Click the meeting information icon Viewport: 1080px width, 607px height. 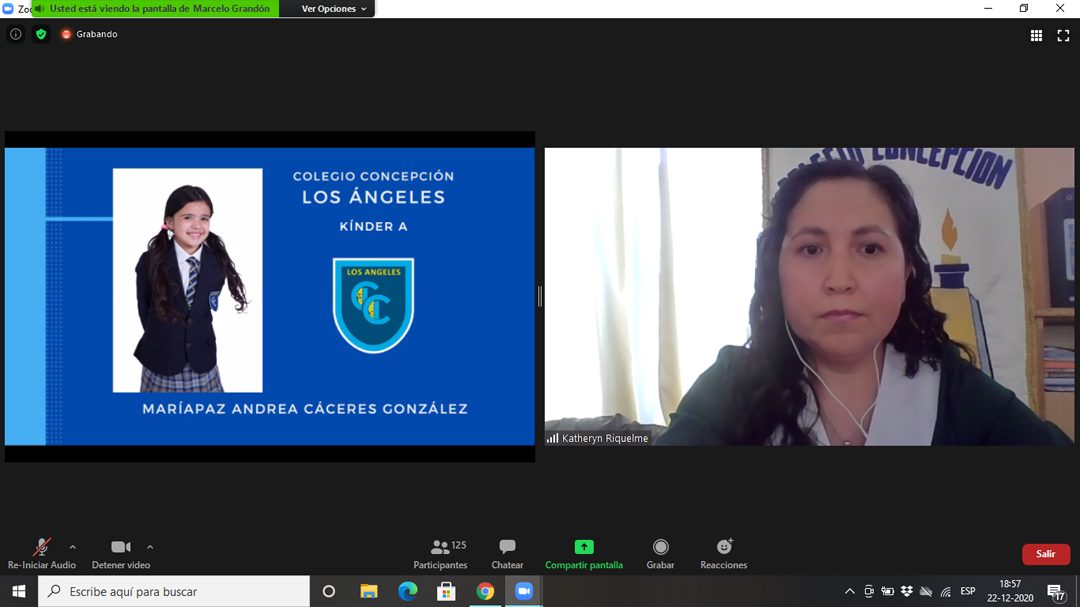click(15, 34)
